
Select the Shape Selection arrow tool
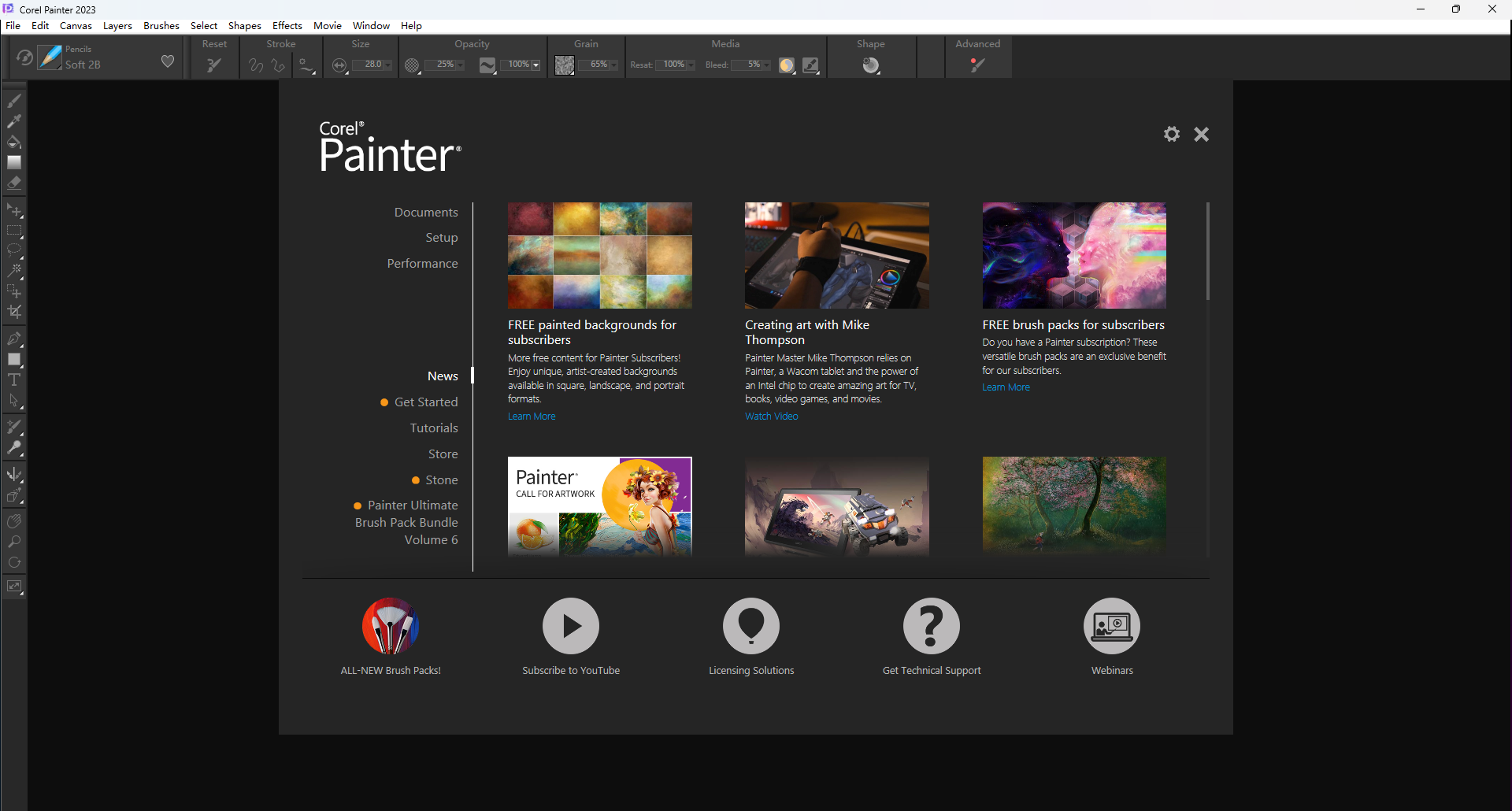tap(14, 401)
